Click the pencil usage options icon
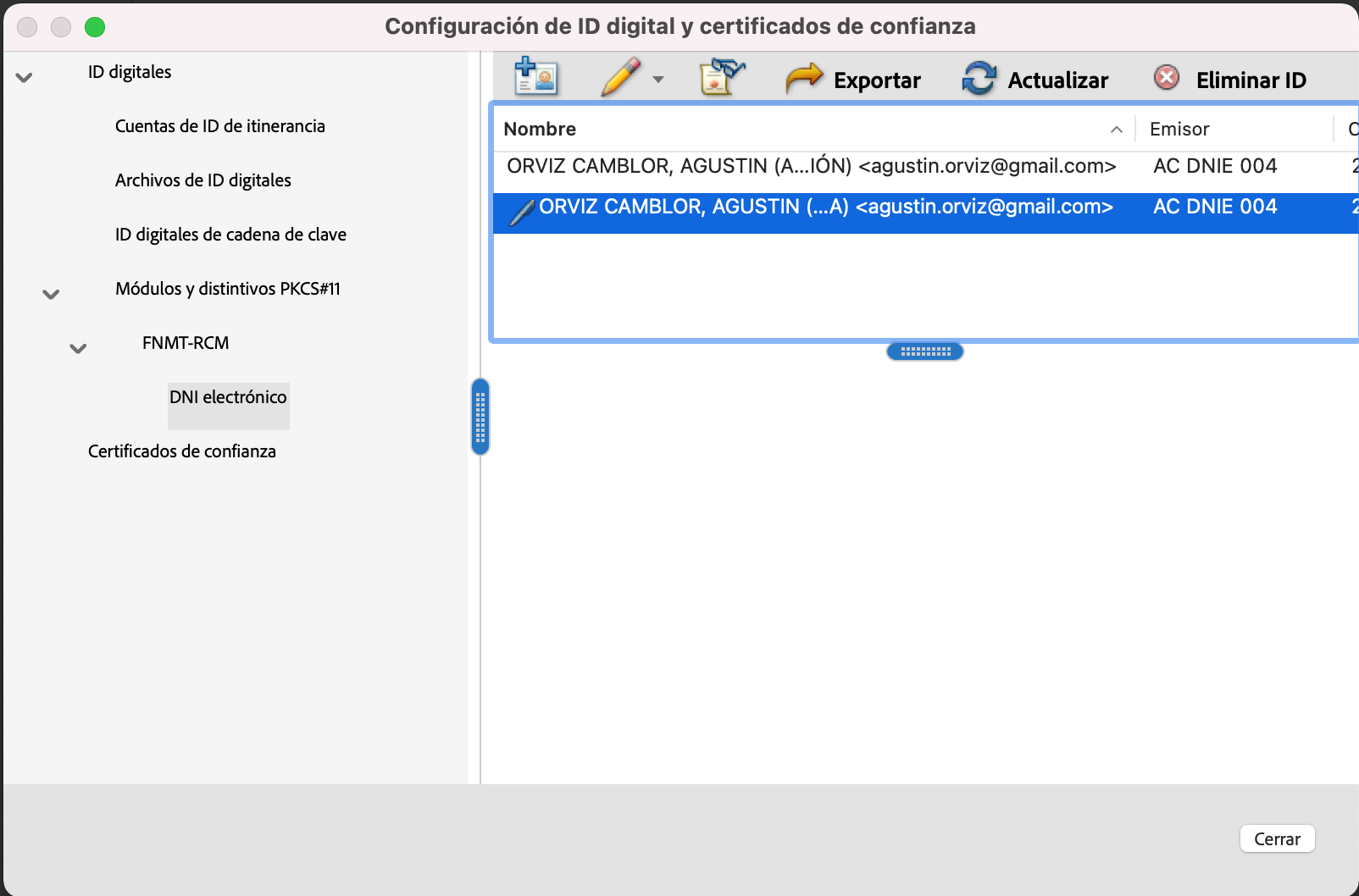Image resolution: width=1359 pixels, height=896 pixels. point(621,77)
